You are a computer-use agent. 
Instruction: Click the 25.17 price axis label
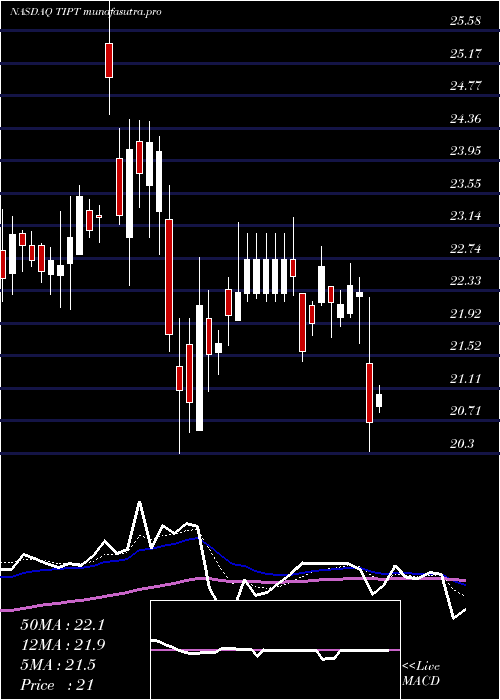point(466,54)
